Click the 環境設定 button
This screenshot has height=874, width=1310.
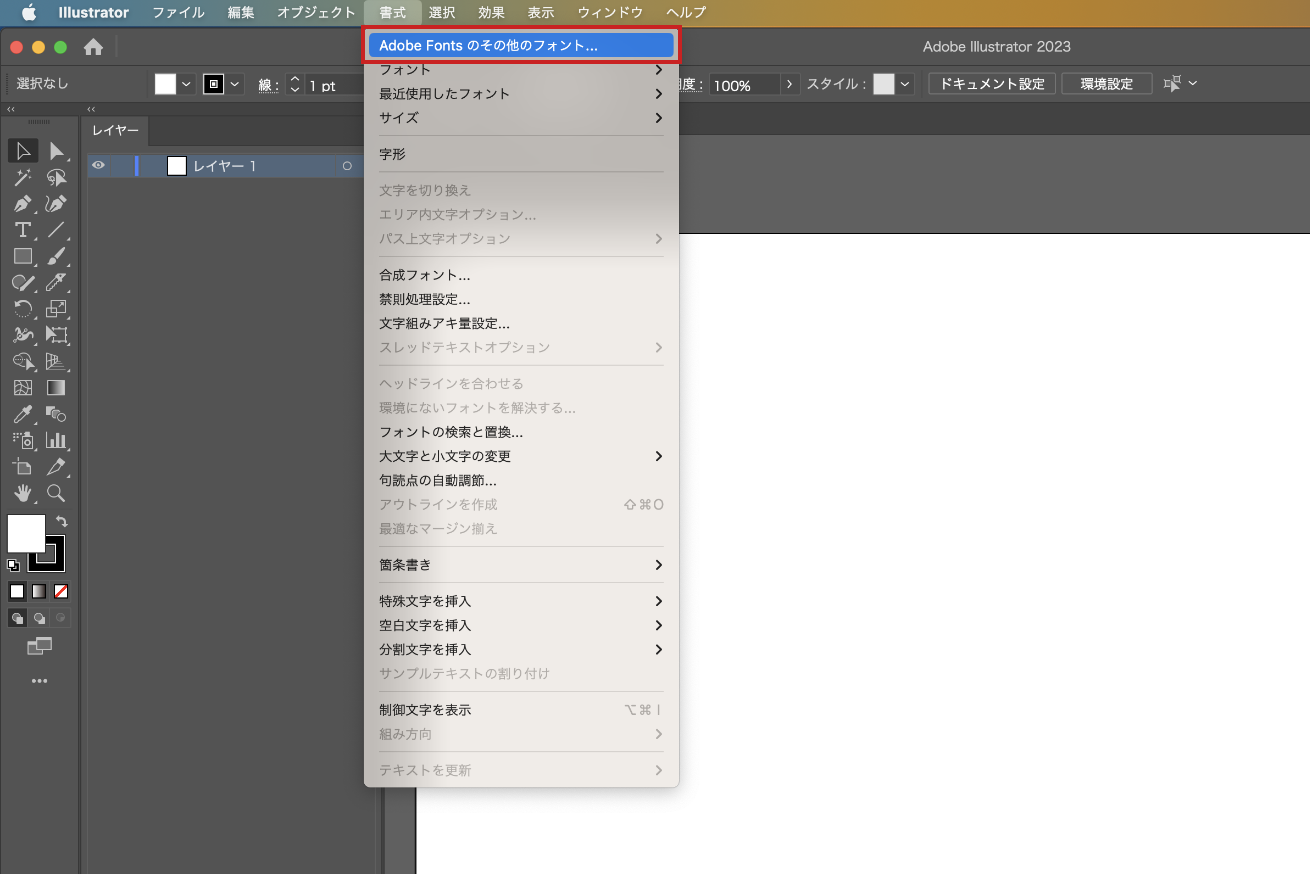coord(1106,84)
